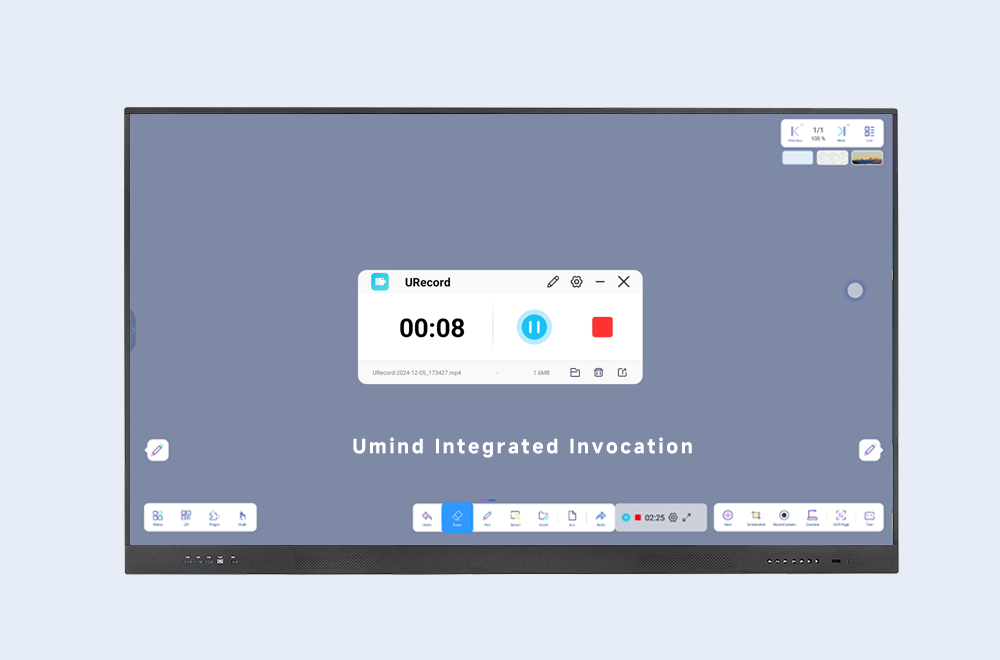Select the Eraser tool in bottom toolbar

tap(457, 517)
